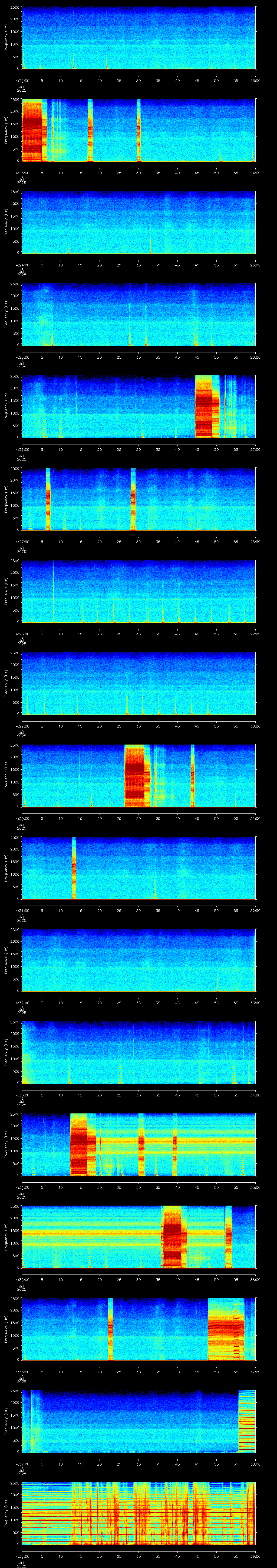Image resolution: width=277 pixels, height=1568 pixels.
Task: Select the wide red burst in the 4:26:00 spectrogram
Action: tap(207, 407)
